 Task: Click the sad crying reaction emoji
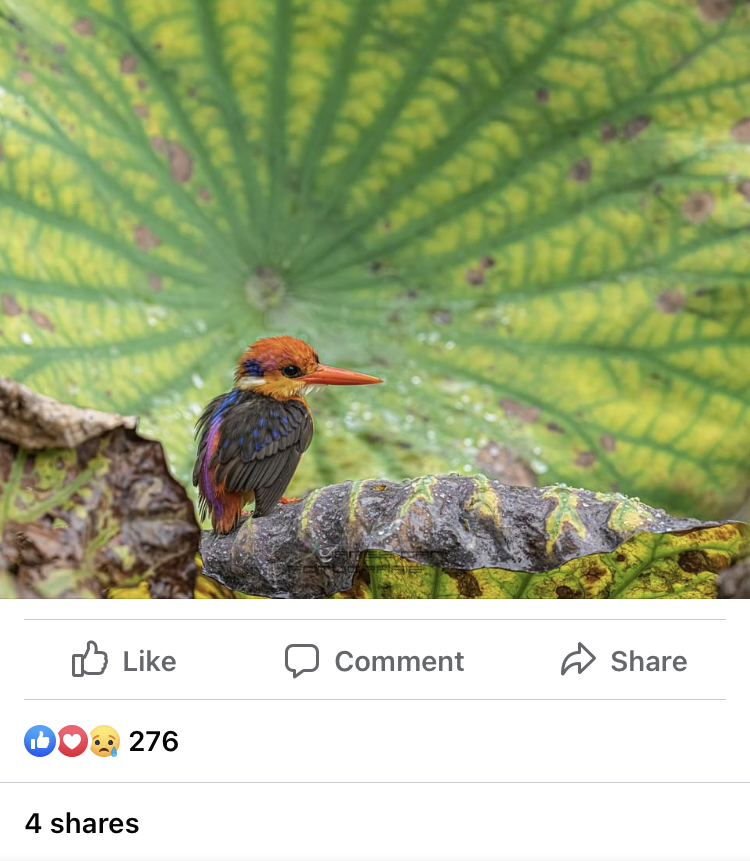104,741
